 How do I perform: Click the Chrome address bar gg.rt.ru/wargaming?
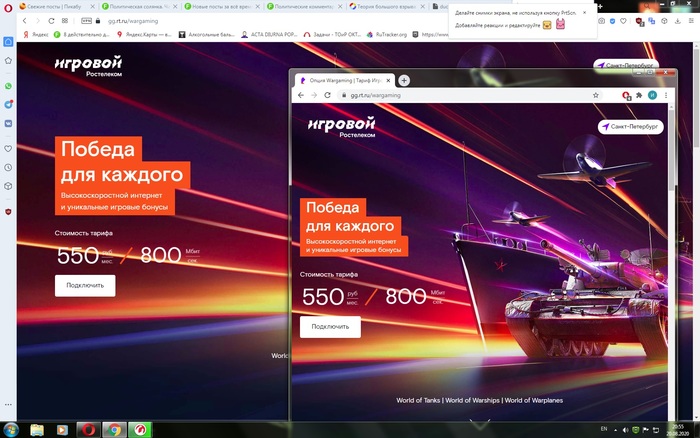click(469, 95)
